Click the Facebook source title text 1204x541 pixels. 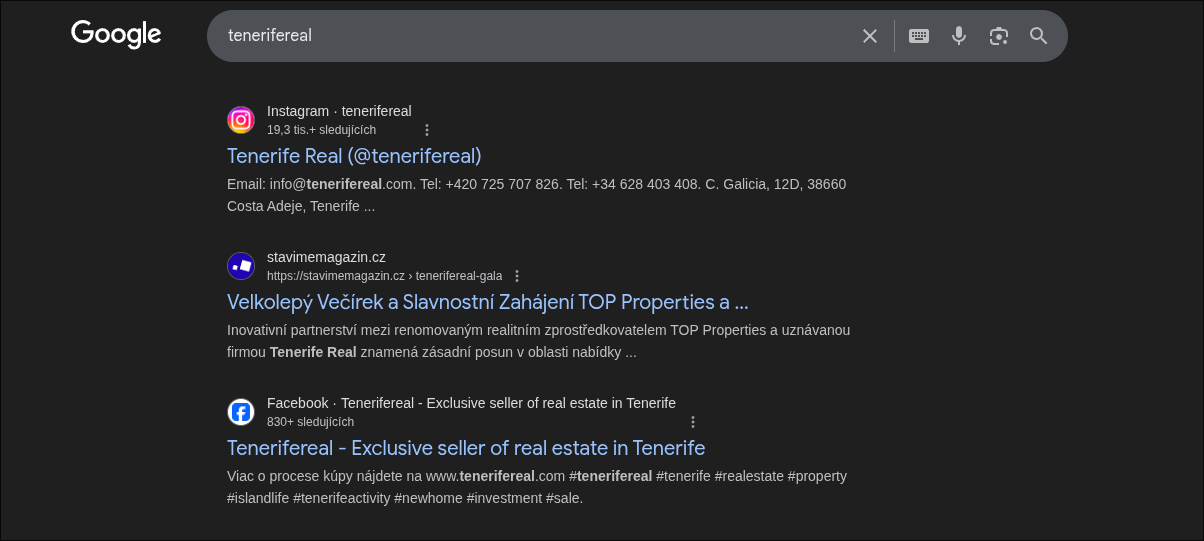pos(471,403)
